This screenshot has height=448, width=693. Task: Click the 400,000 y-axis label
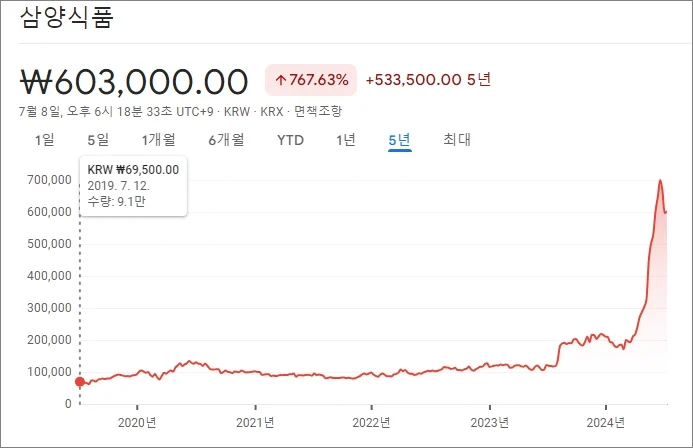coord(50,276)
